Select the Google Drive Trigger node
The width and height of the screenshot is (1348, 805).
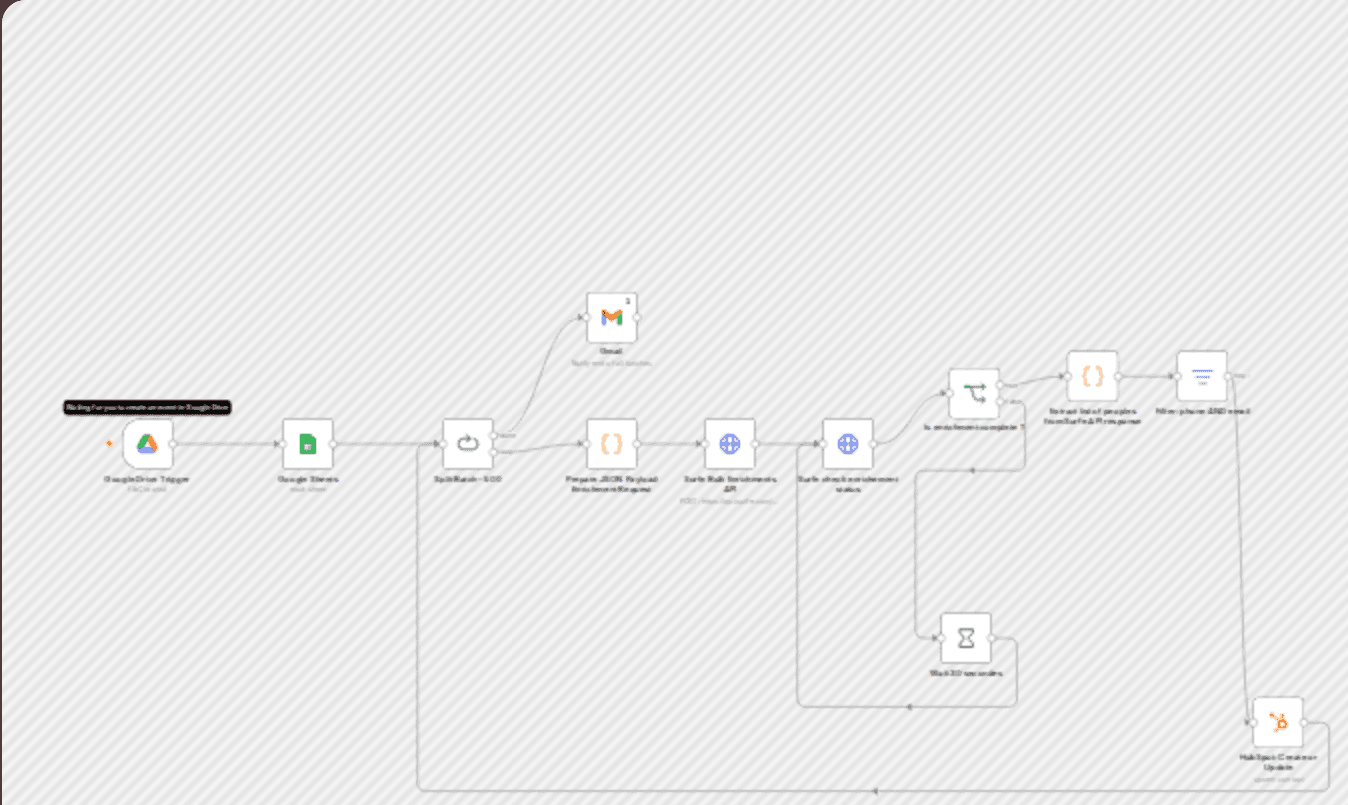pyautogui.click(x=148, y=443)
